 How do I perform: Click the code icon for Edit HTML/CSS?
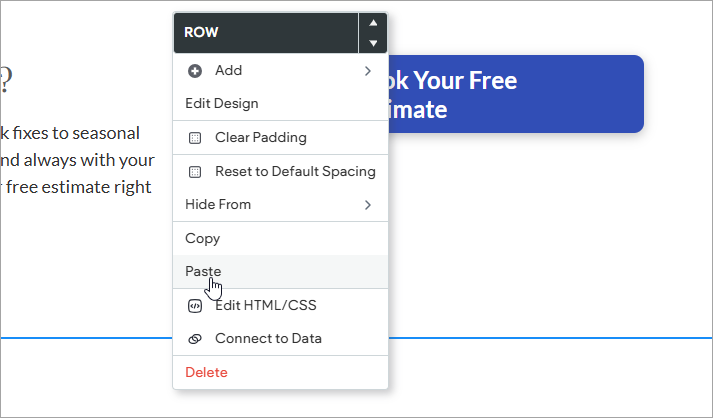pyautogui.click(x=194, y=306)
